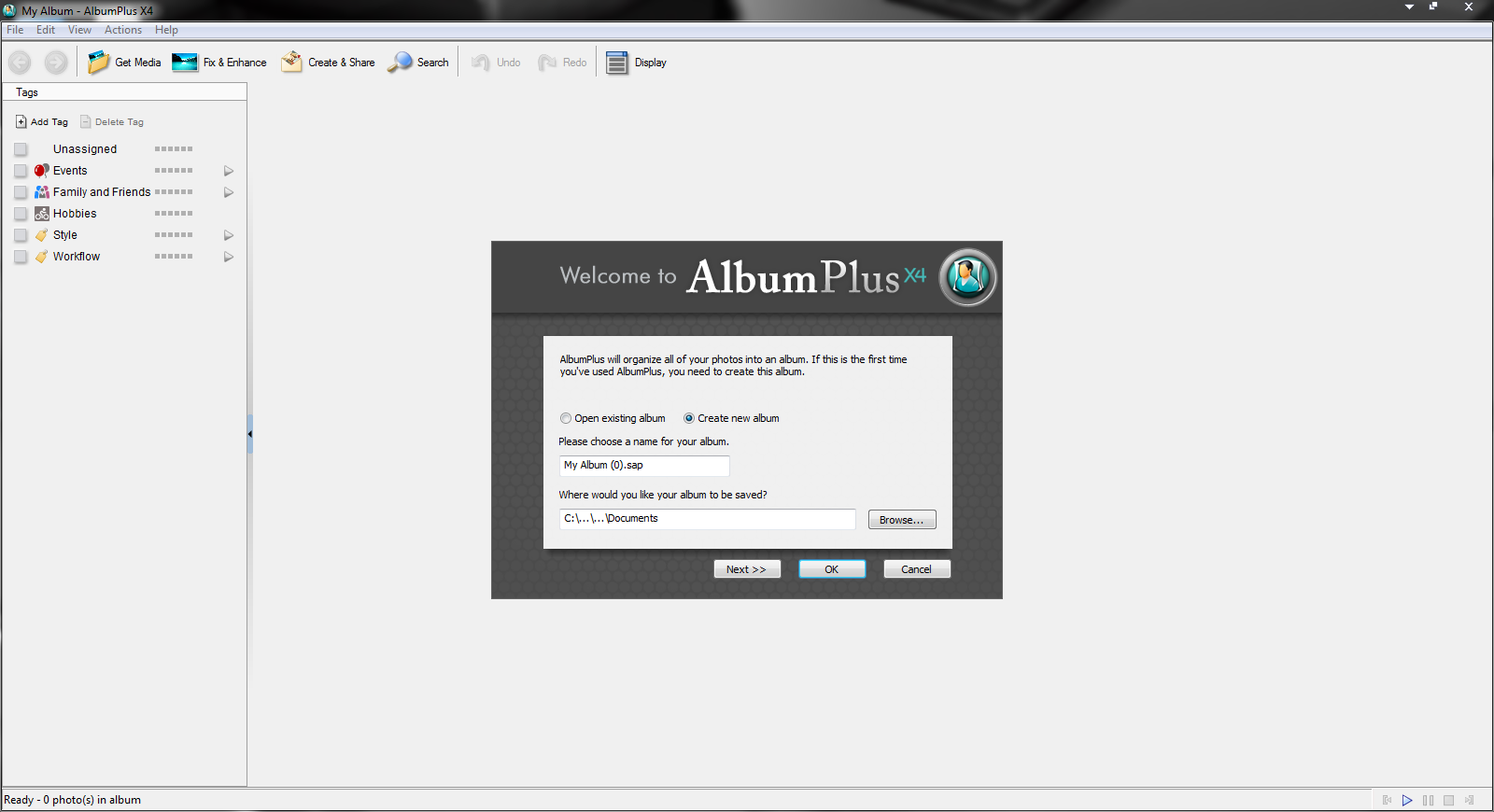The width and height of the screenshot is (1494, 812).
Task: Select the Workflow tag label
Action: [x=77, y=257]
